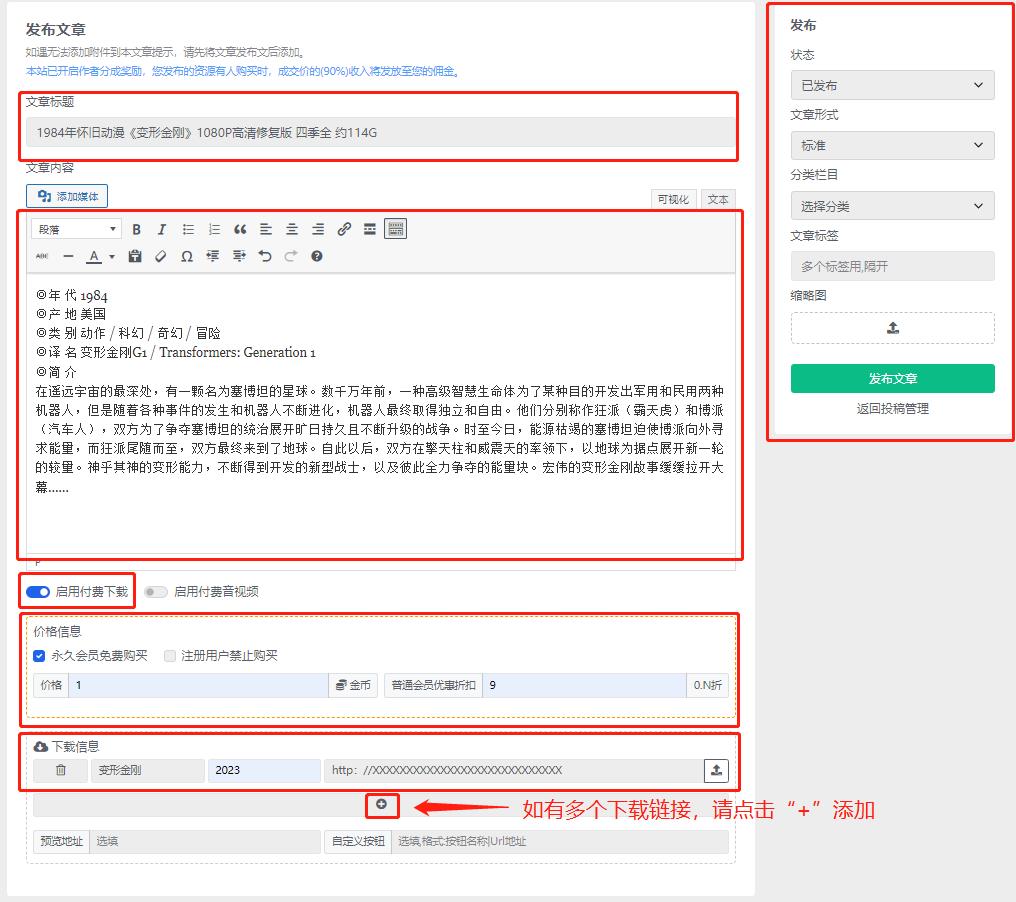Switch to the 可视化 editor tab
The image size is (1016, 902).
tap(673, 199)
